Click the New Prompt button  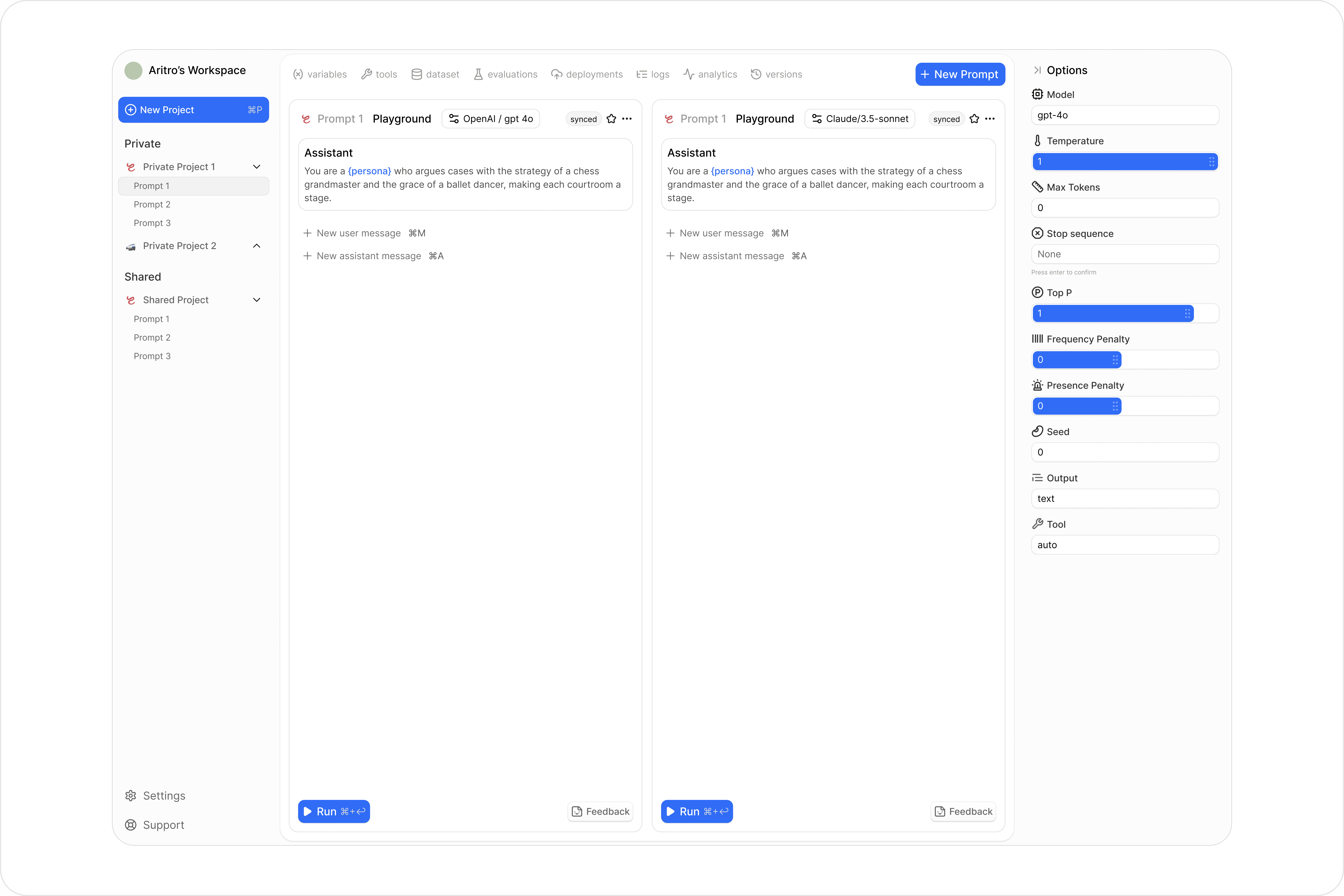click(x=960, y=74)
